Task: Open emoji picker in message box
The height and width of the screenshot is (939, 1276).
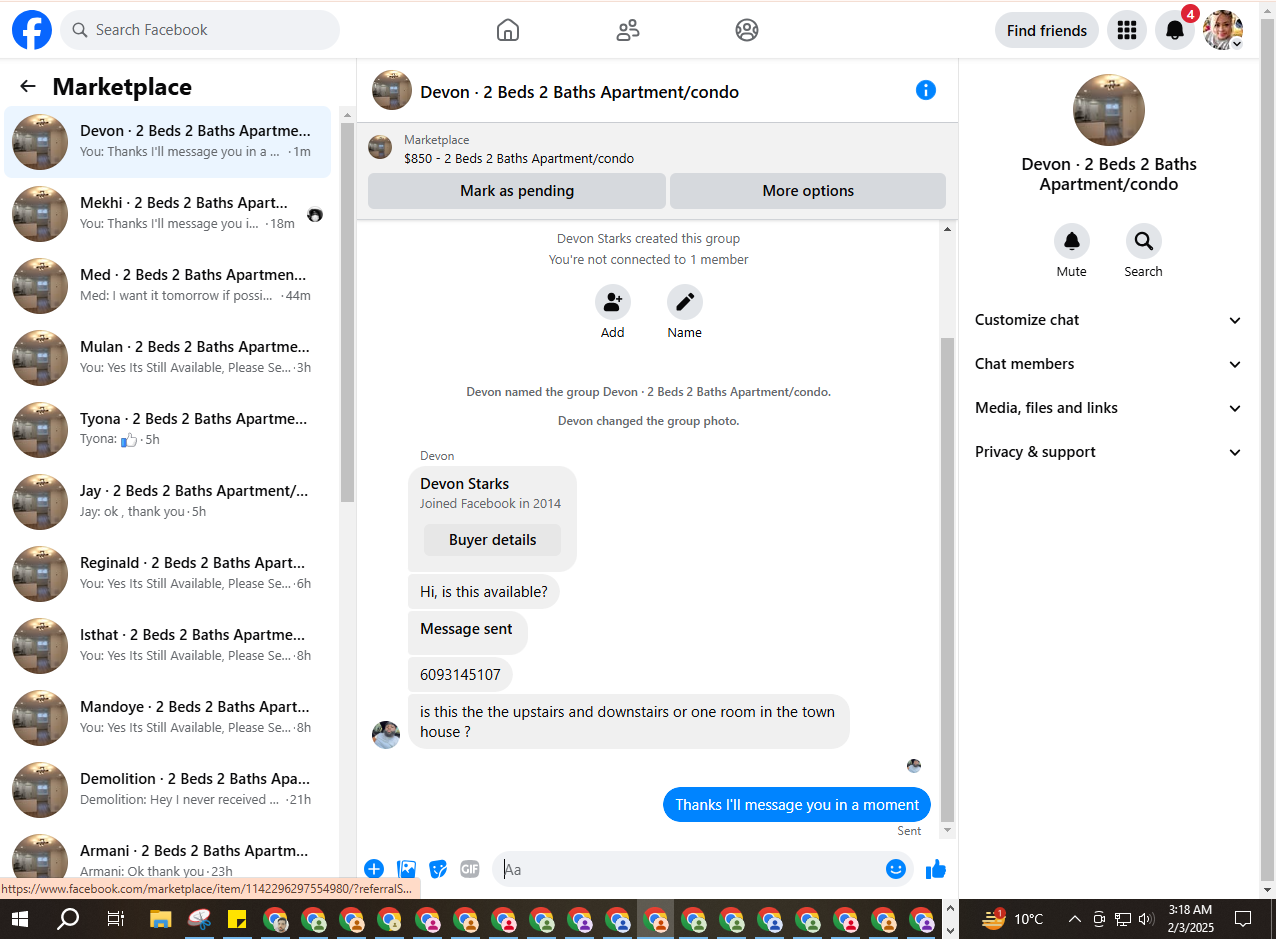Action: pyautogui.click(x=896, y=869)
